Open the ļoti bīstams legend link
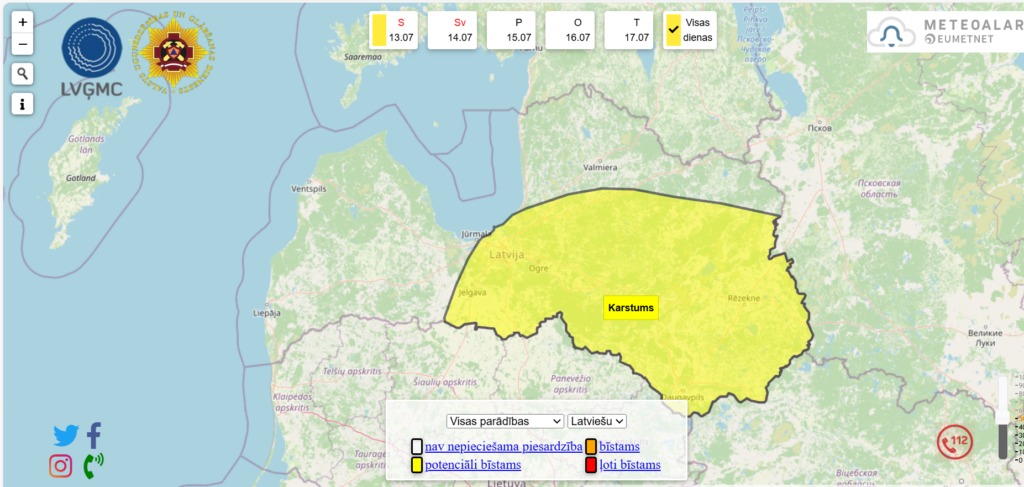 [630, 465]
